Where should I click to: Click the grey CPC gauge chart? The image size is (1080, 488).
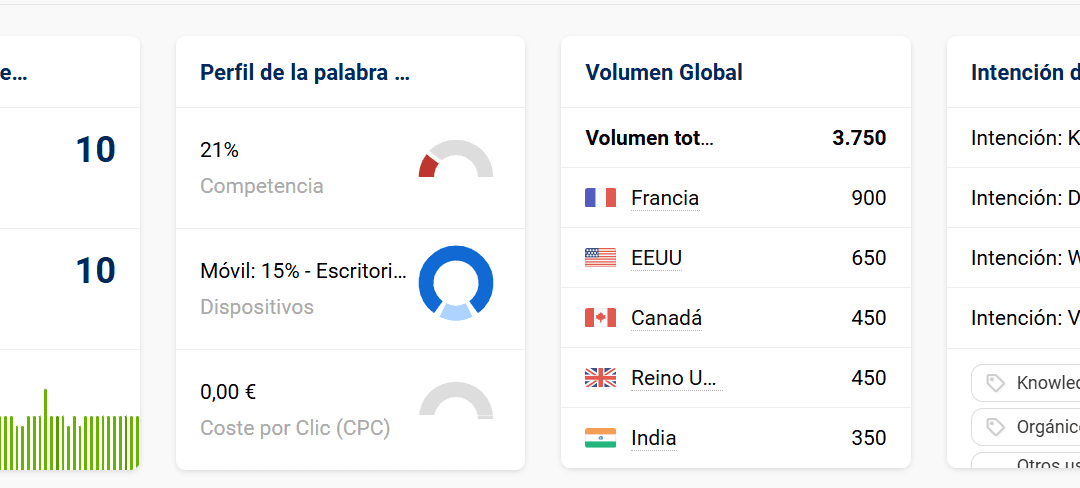(x=455, y=401)
